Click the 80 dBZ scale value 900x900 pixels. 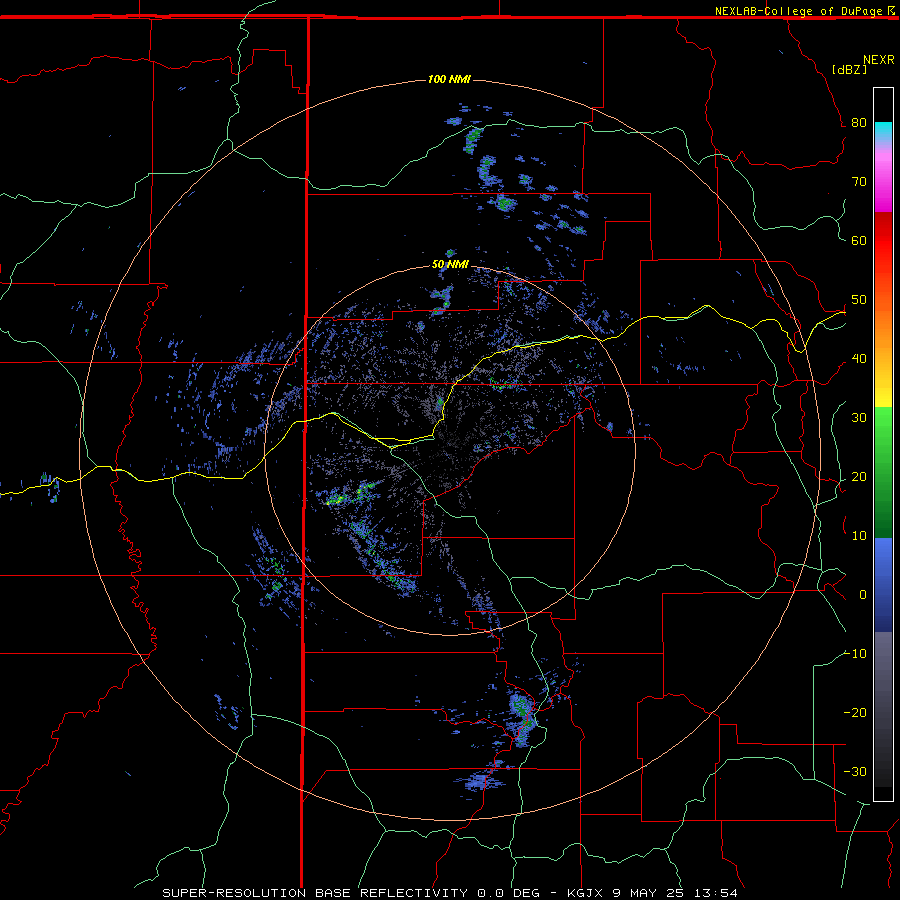[859, 123]
